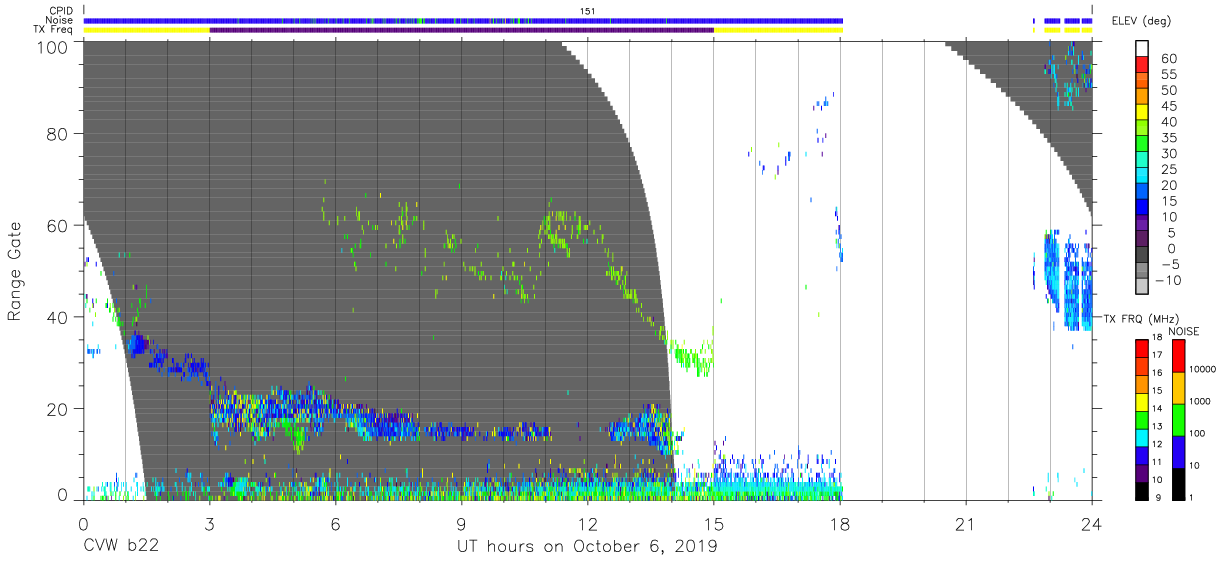Click the 'Noise' header label
The width and height of the screenshot is (1228, 567).
(58, 20)
